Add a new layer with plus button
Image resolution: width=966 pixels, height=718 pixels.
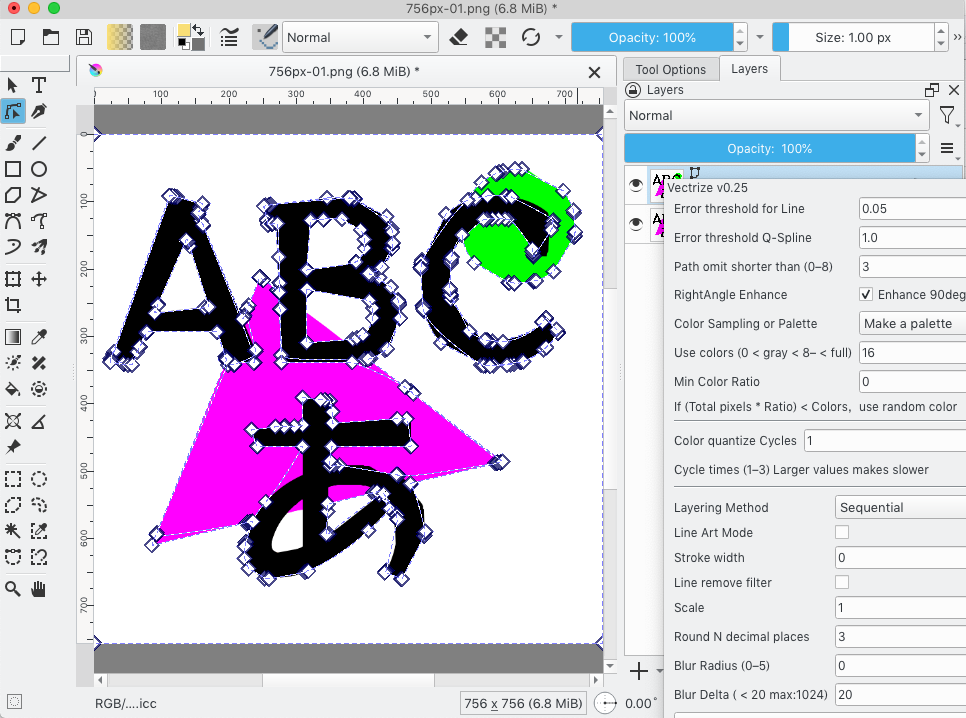639,671
